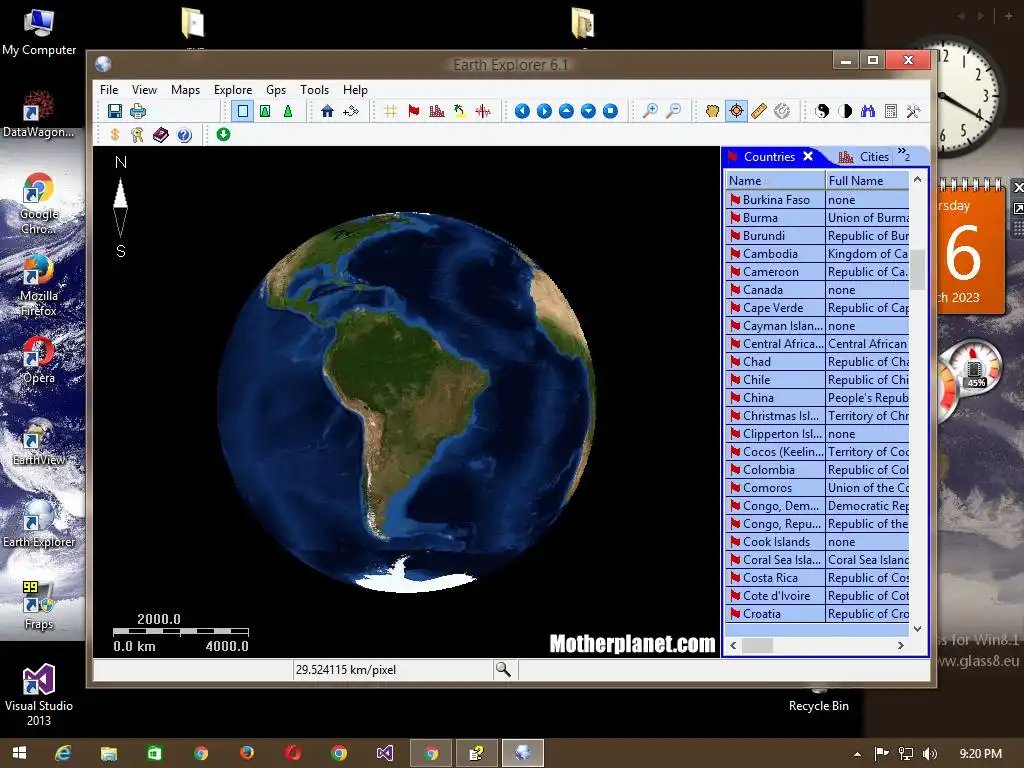Click the keys registration icon

tap(137, 135)
